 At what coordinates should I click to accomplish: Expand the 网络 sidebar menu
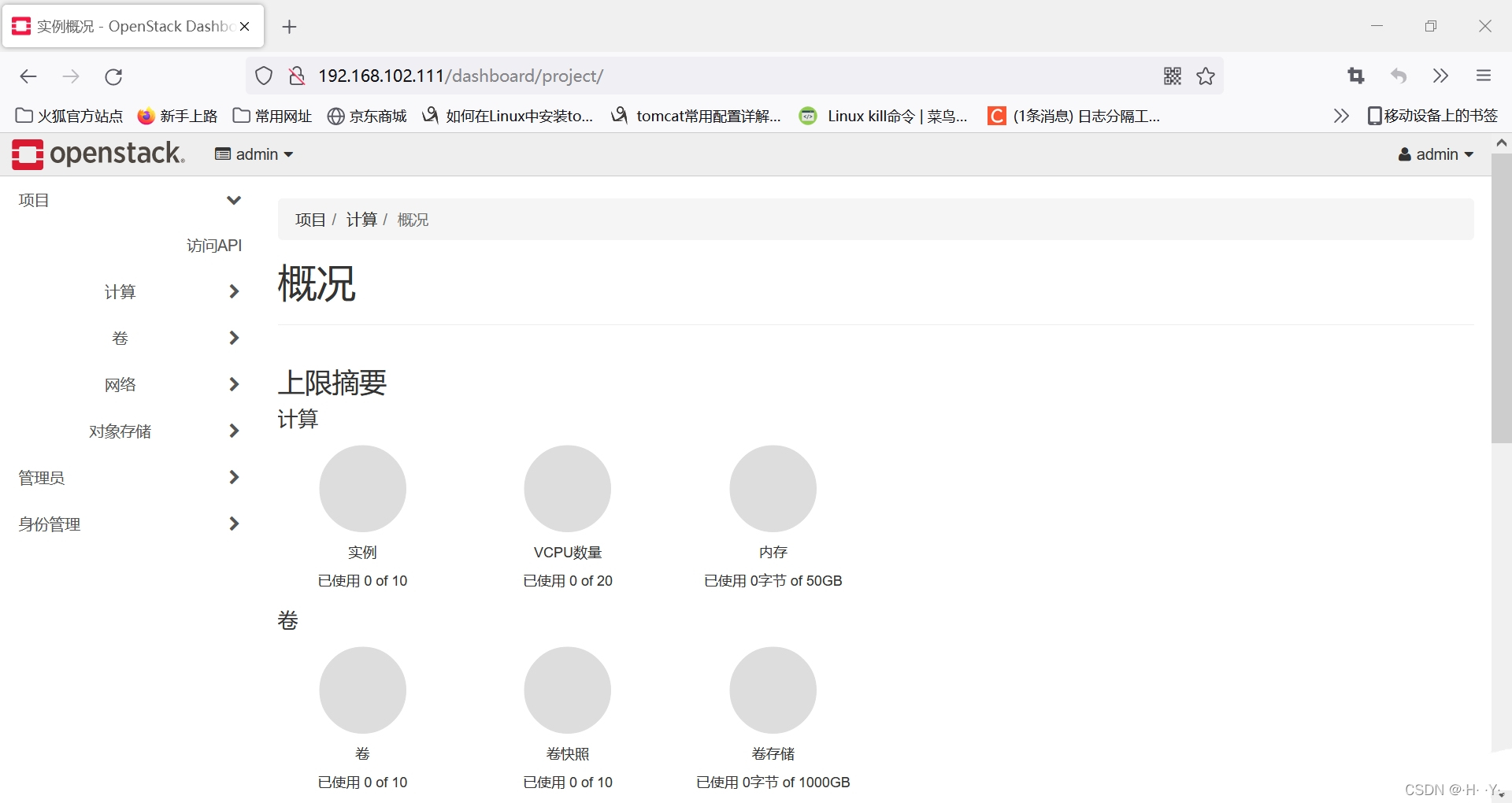click(x=172, y=384)
